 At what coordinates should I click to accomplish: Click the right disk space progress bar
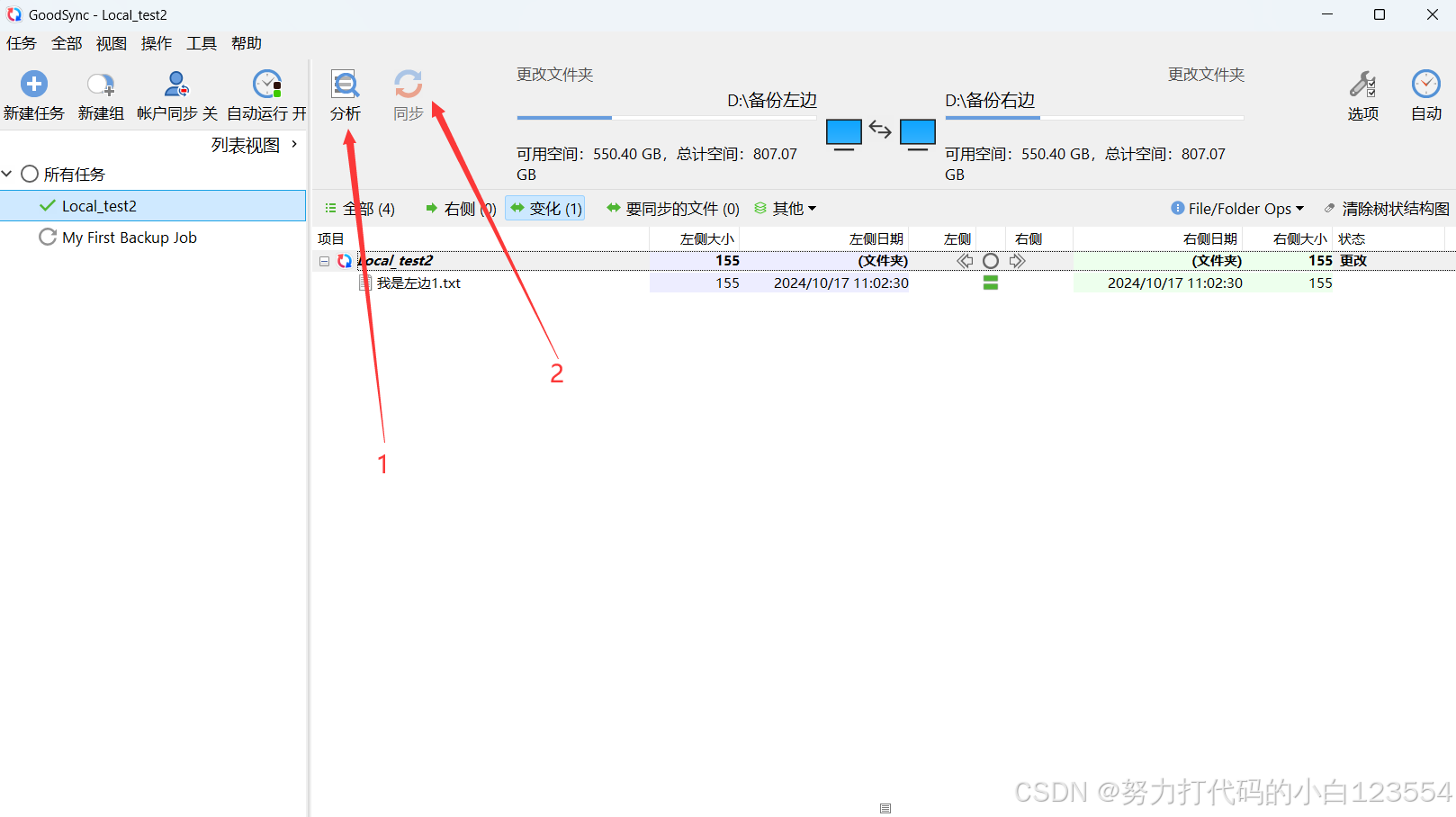coord(1094,118)
